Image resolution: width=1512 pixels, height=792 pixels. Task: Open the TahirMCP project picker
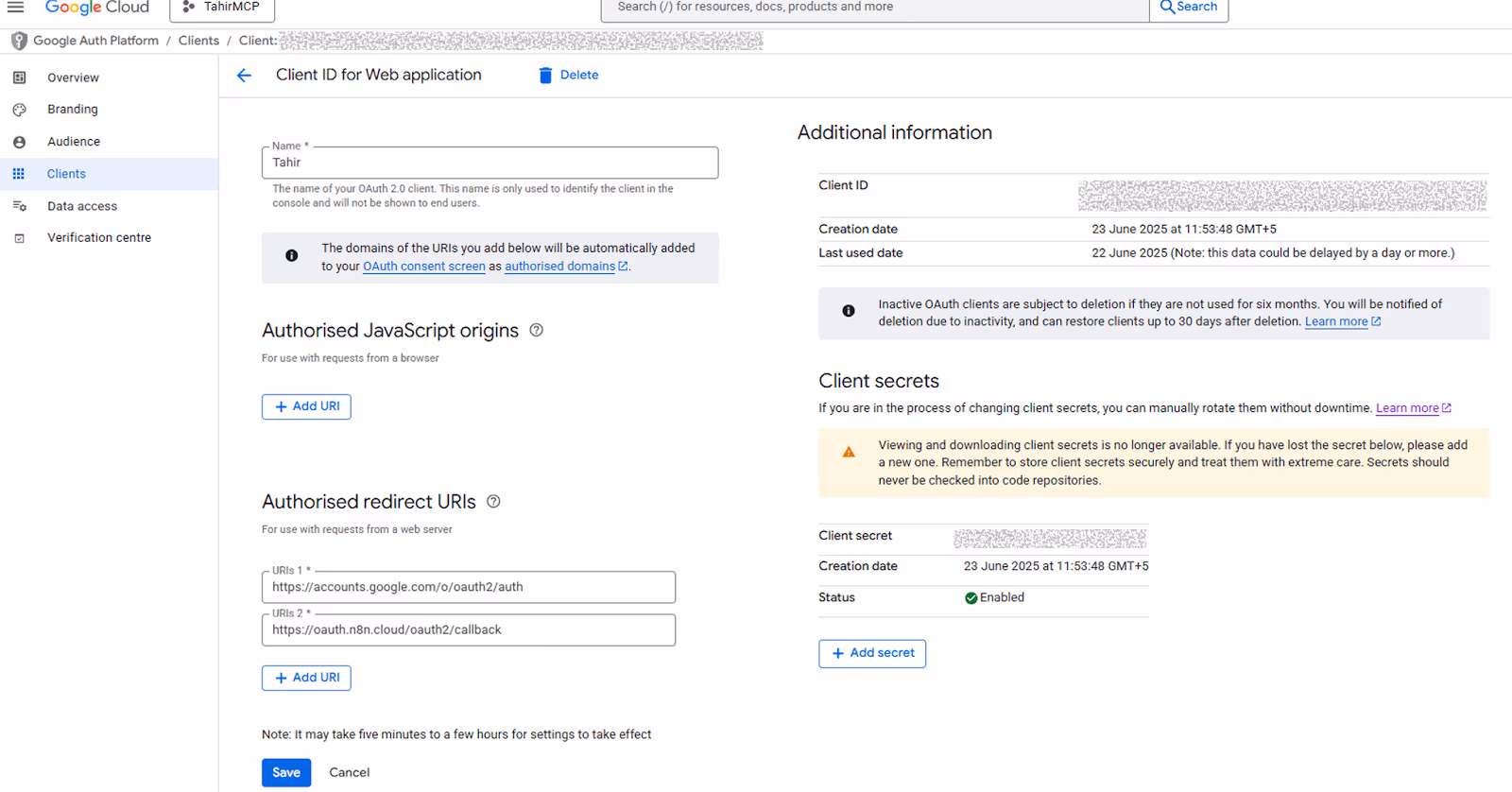coord(222,8)
